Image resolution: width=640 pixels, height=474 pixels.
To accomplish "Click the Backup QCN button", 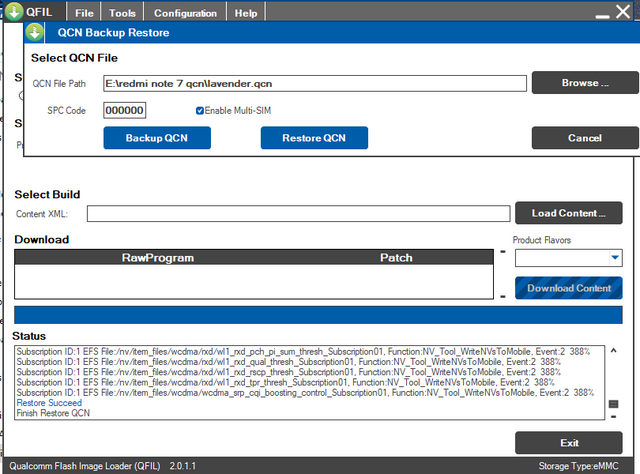I will point(157,138).
